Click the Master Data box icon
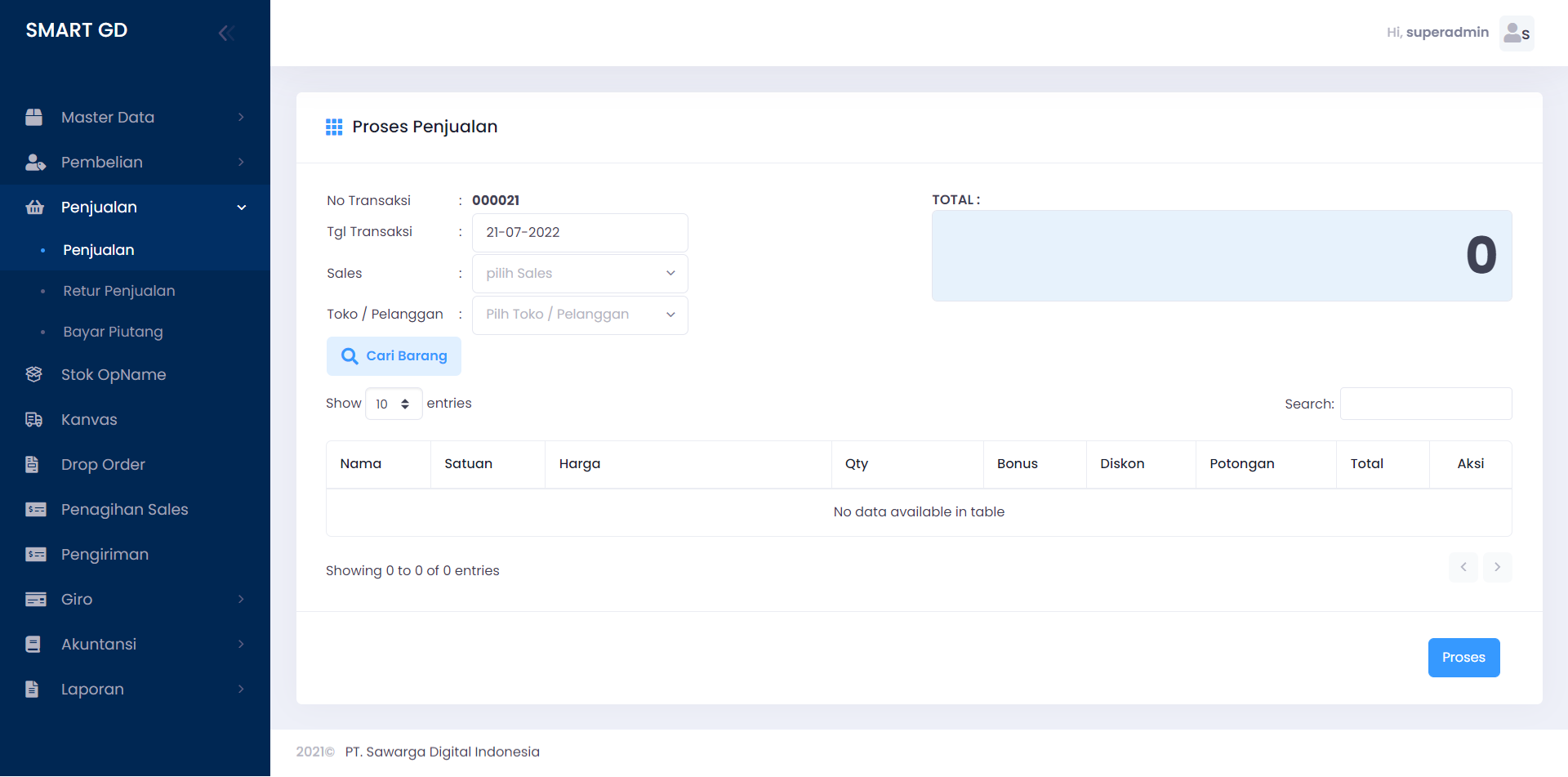 tap(34, 118)
